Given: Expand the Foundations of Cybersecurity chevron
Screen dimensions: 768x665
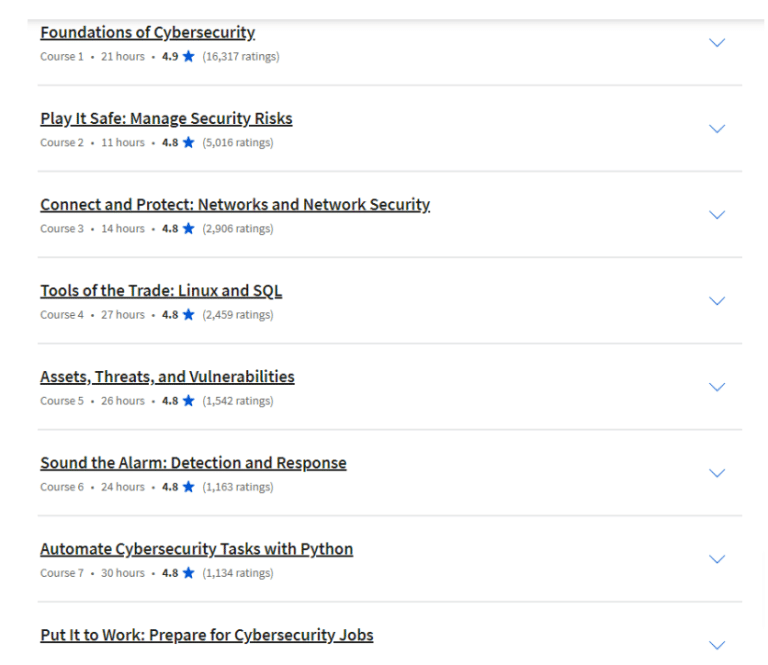Looking at the screenshot, I should tap(716, 43).
